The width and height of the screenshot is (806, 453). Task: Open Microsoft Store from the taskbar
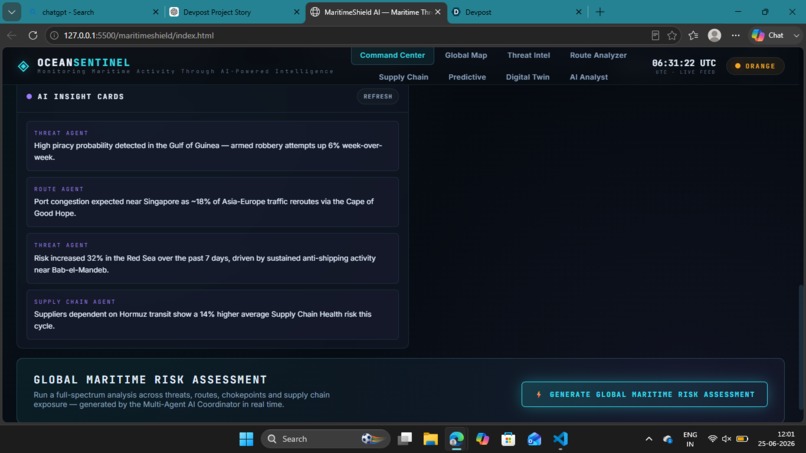508,439
